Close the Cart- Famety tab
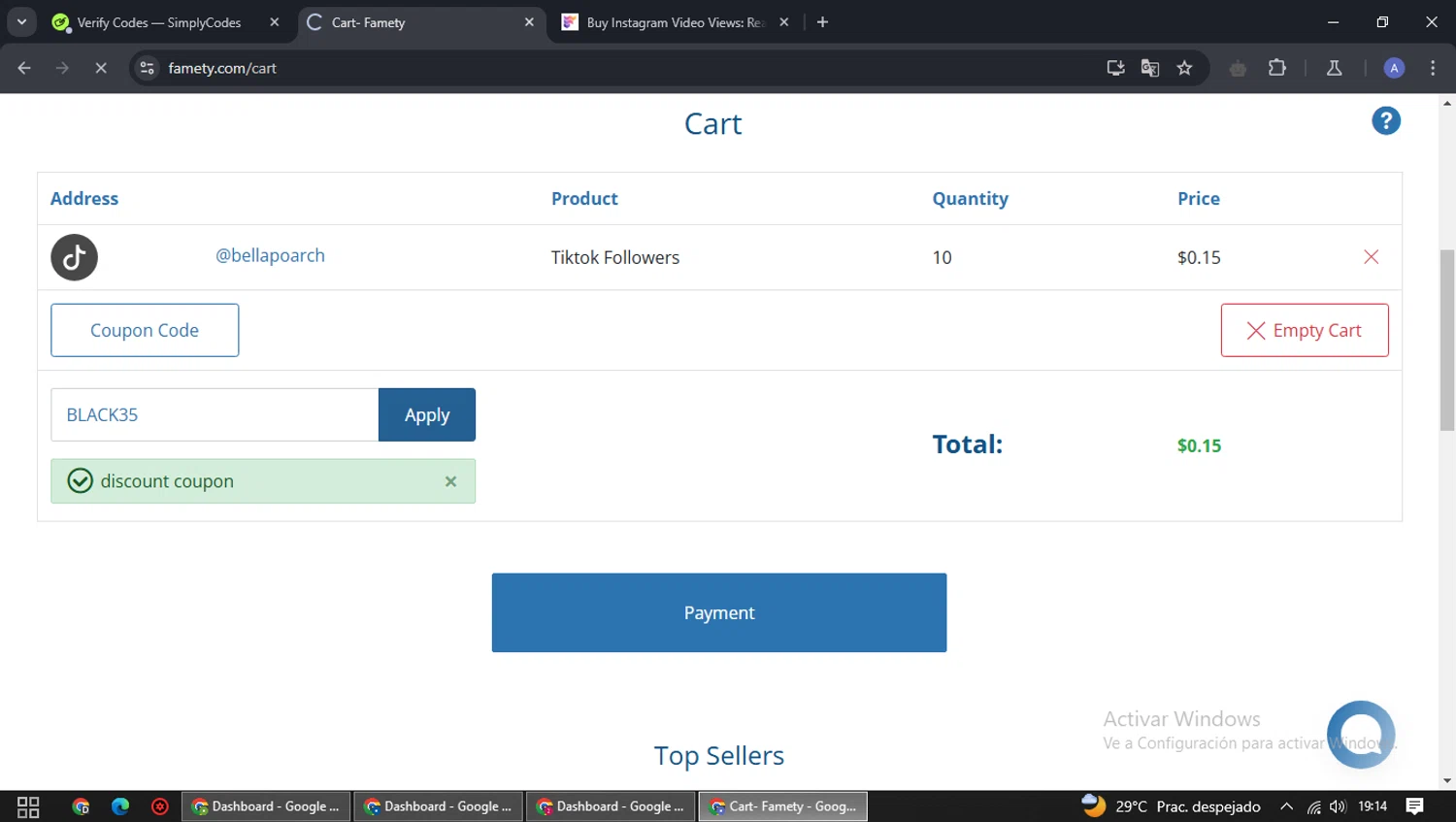 (x=529, y=22)
